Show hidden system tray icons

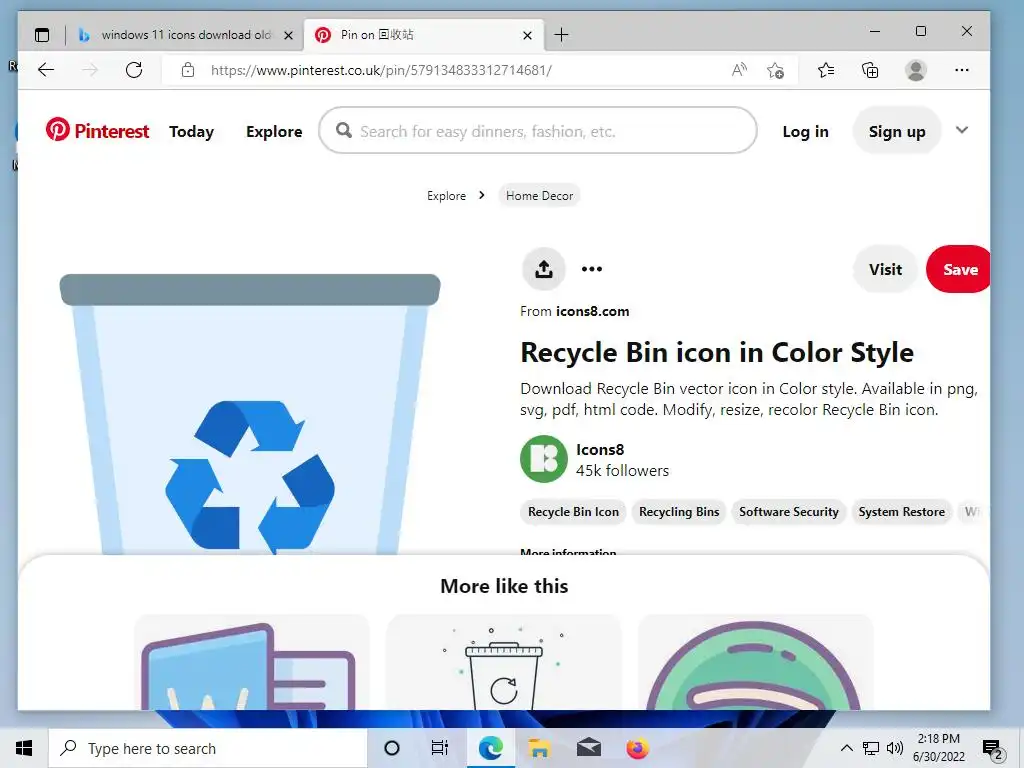coord(846,748)
